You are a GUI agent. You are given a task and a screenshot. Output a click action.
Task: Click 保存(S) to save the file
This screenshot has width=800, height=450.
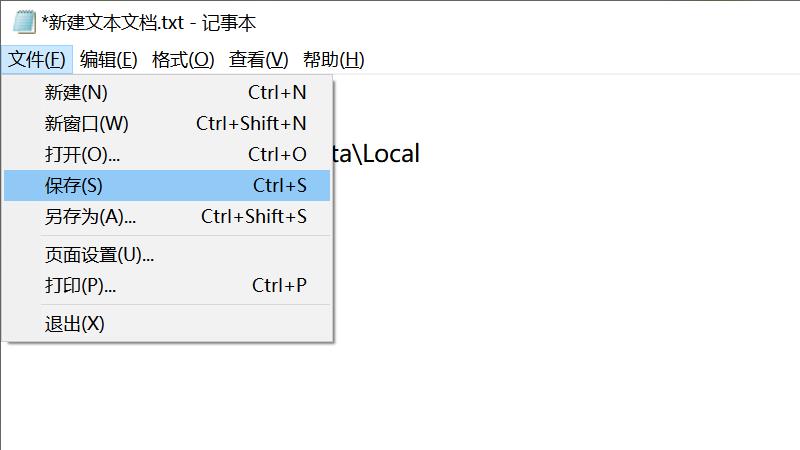(x=74, y=186)
